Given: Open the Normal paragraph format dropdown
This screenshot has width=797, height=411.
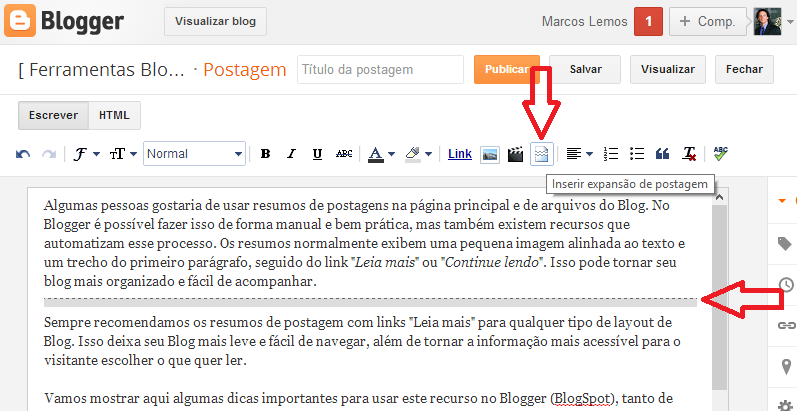Looking at the screenshot, I should (x=195, y=153).
